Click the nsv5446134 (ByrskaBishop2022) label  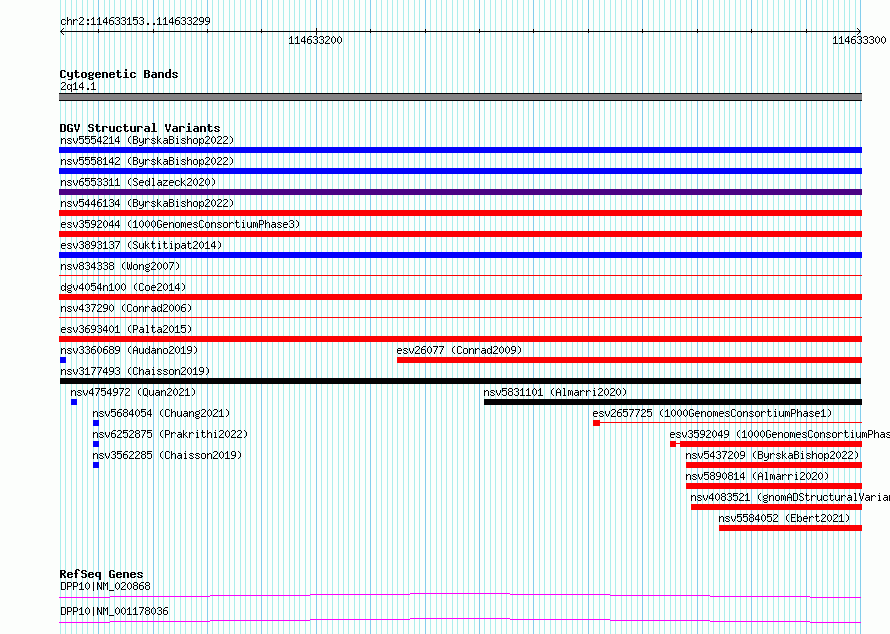(147, 203)
